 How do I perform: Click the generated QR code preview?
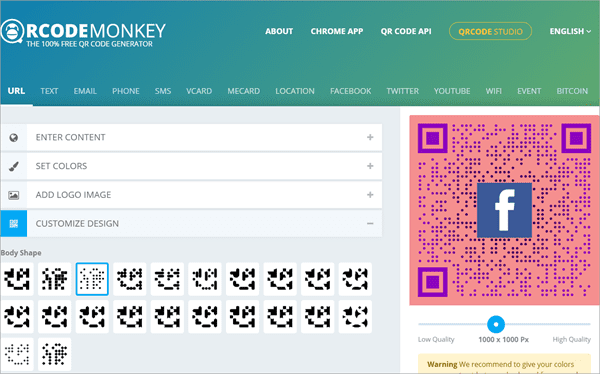[504, 210]
